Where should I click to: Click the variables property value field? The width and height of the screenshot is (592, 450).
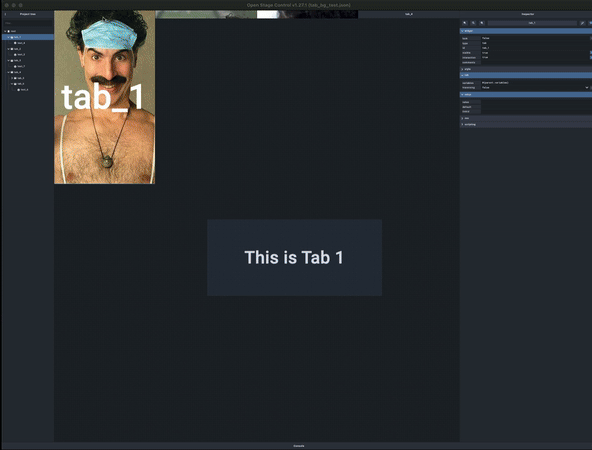click(x=535, y=83)
